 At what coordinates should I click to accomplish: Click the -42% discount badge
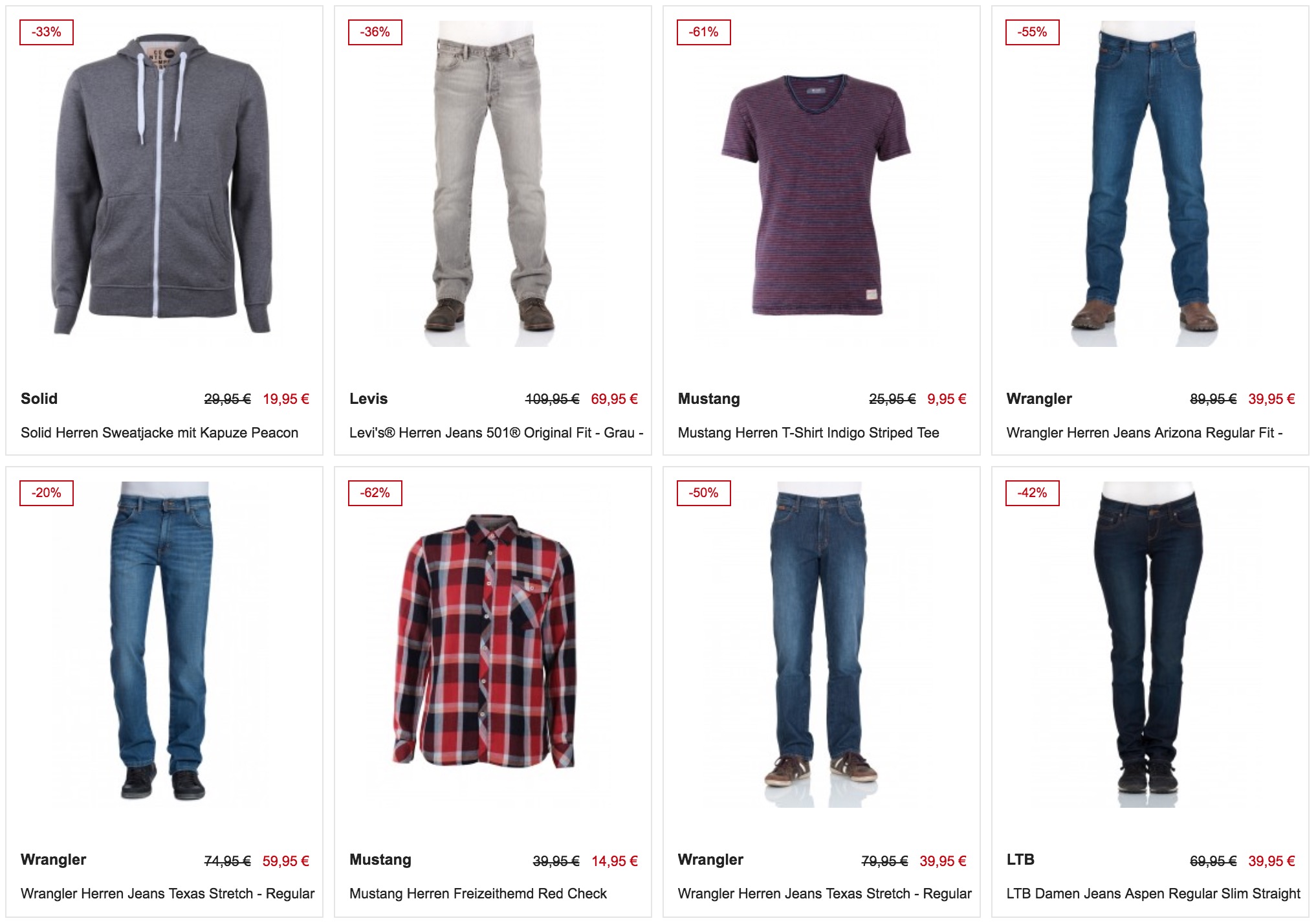(x=1033, y=493)
